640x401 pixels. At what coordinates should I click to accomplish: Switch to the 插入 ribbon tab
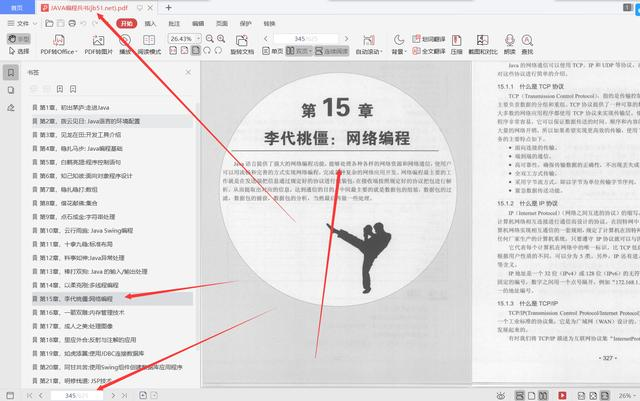(x=151, y=23)
